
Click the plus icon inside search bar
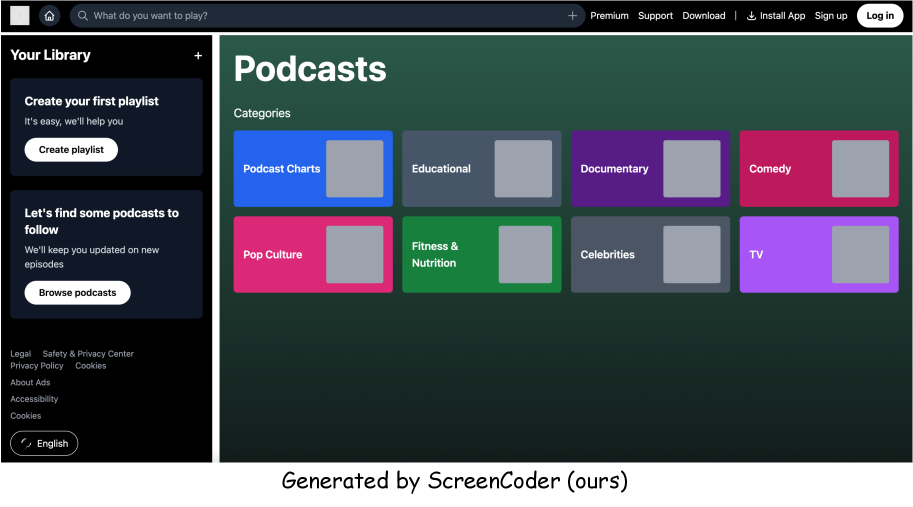pyautogui.click(x=572, y=16)
